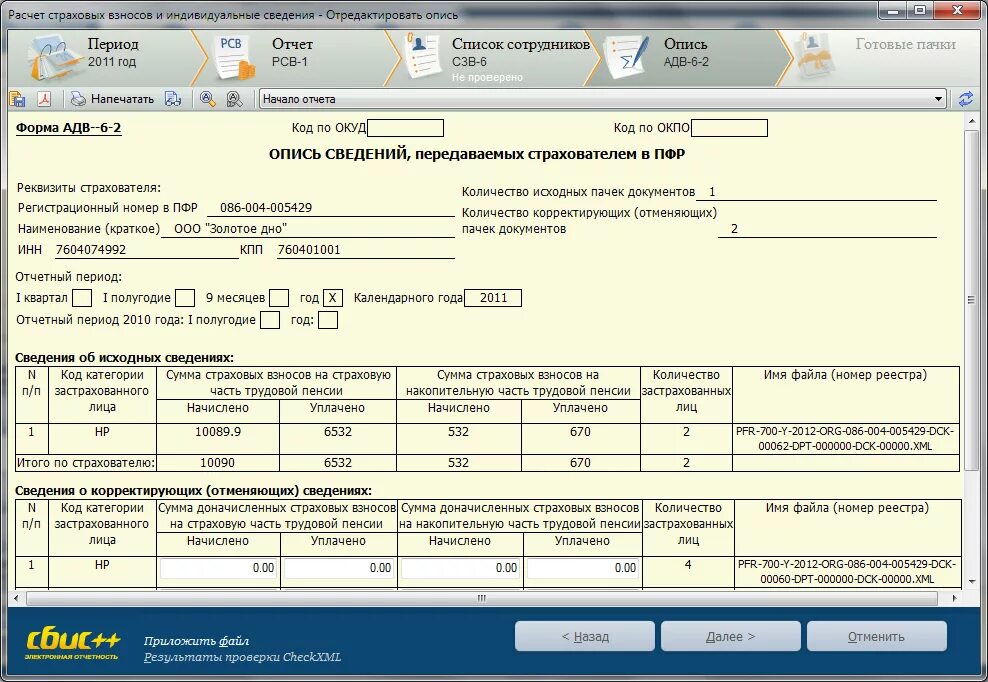The image size is (988, 682).
Task: Open the Приложить файл link
Action: (x=196, y=641)
